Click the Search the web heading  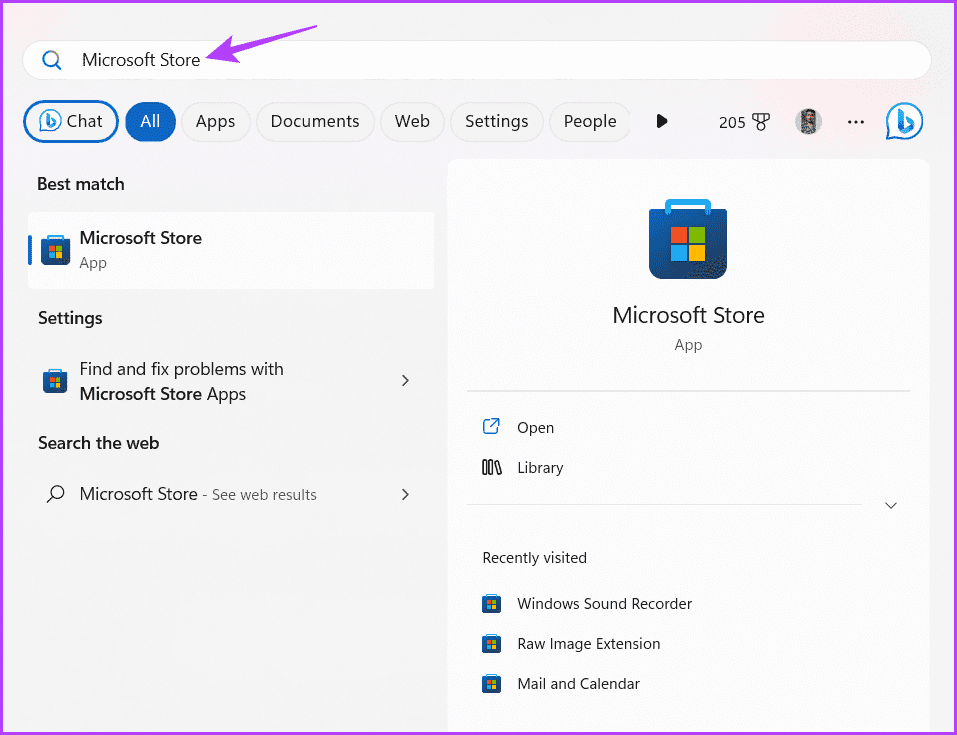[98, 443]
